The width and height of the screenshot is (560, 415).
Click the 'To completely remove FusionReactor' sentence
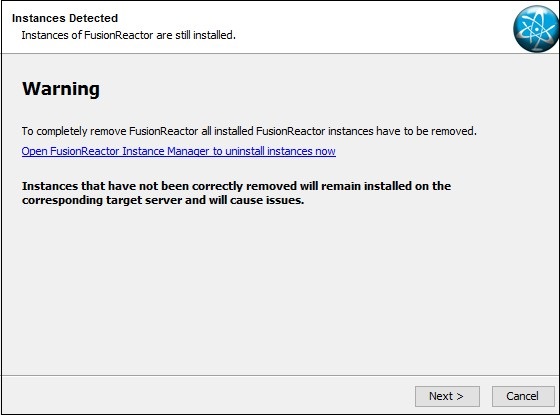249,131
